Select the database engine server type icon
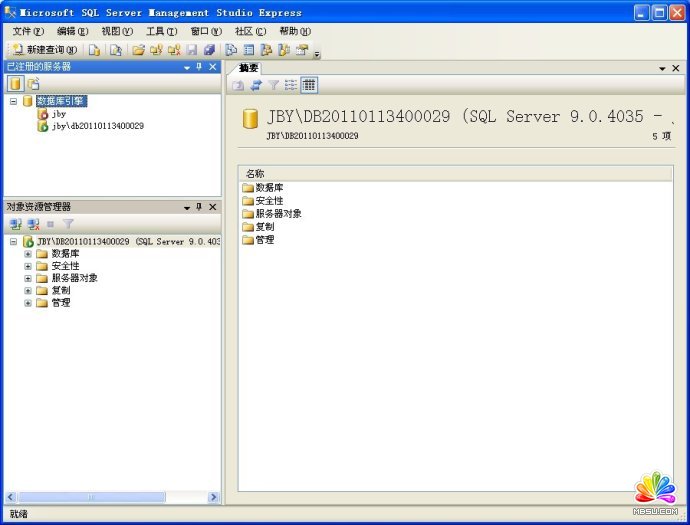690x525 pixels. point(15,83)
